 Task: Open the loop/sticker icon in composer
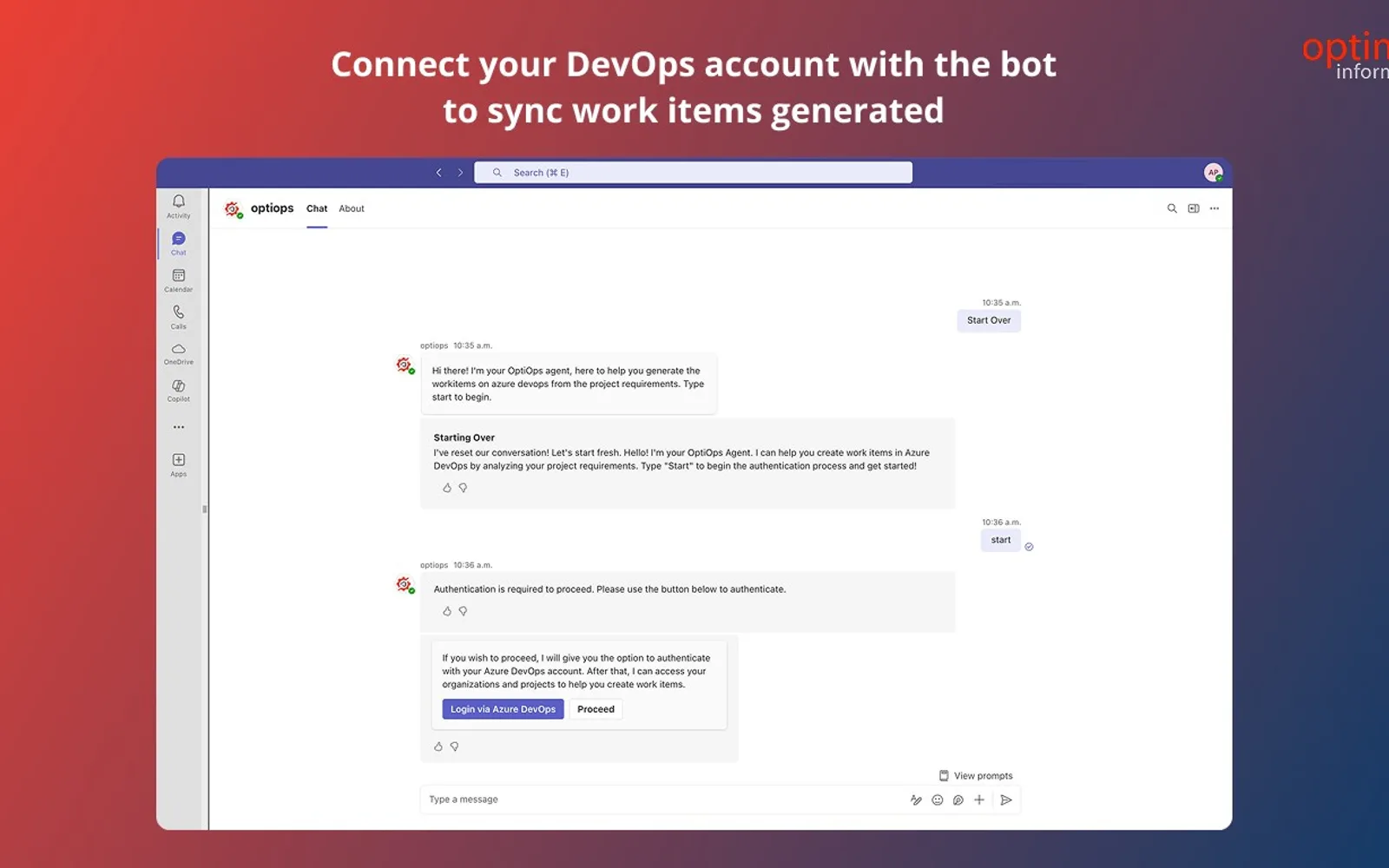click(958, 800)
